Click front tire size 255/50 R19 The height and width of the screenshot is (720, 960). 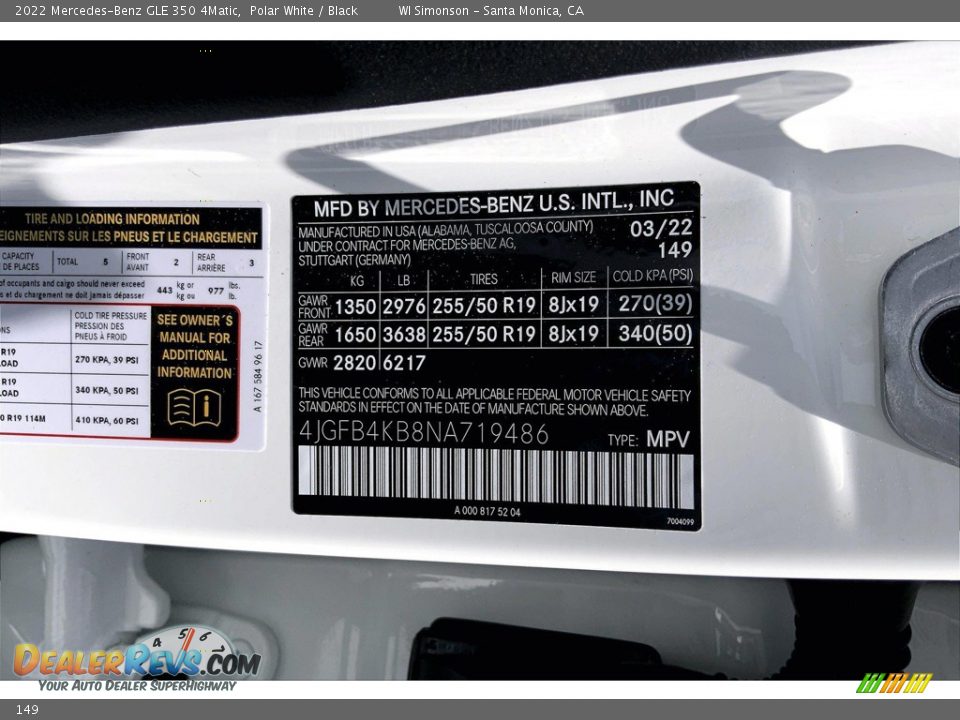[x=484, y=305]
